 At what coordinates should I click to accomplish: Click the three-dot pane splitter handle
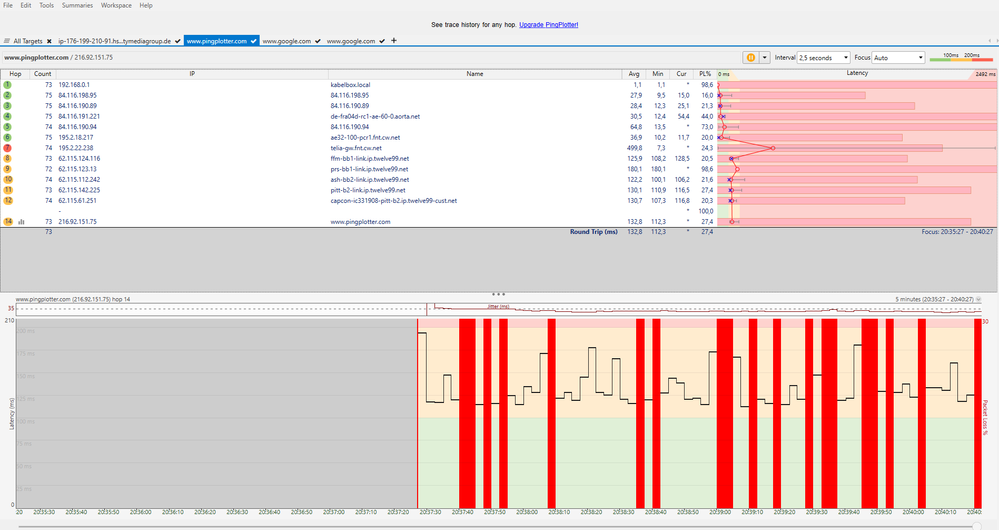point(499,294)
